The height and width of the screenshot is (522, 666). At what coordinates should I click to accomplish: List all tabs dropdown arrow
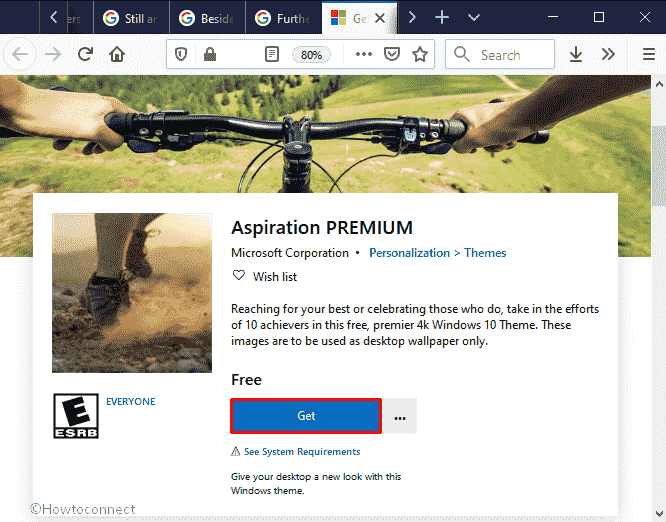click(x=474, y=17)
